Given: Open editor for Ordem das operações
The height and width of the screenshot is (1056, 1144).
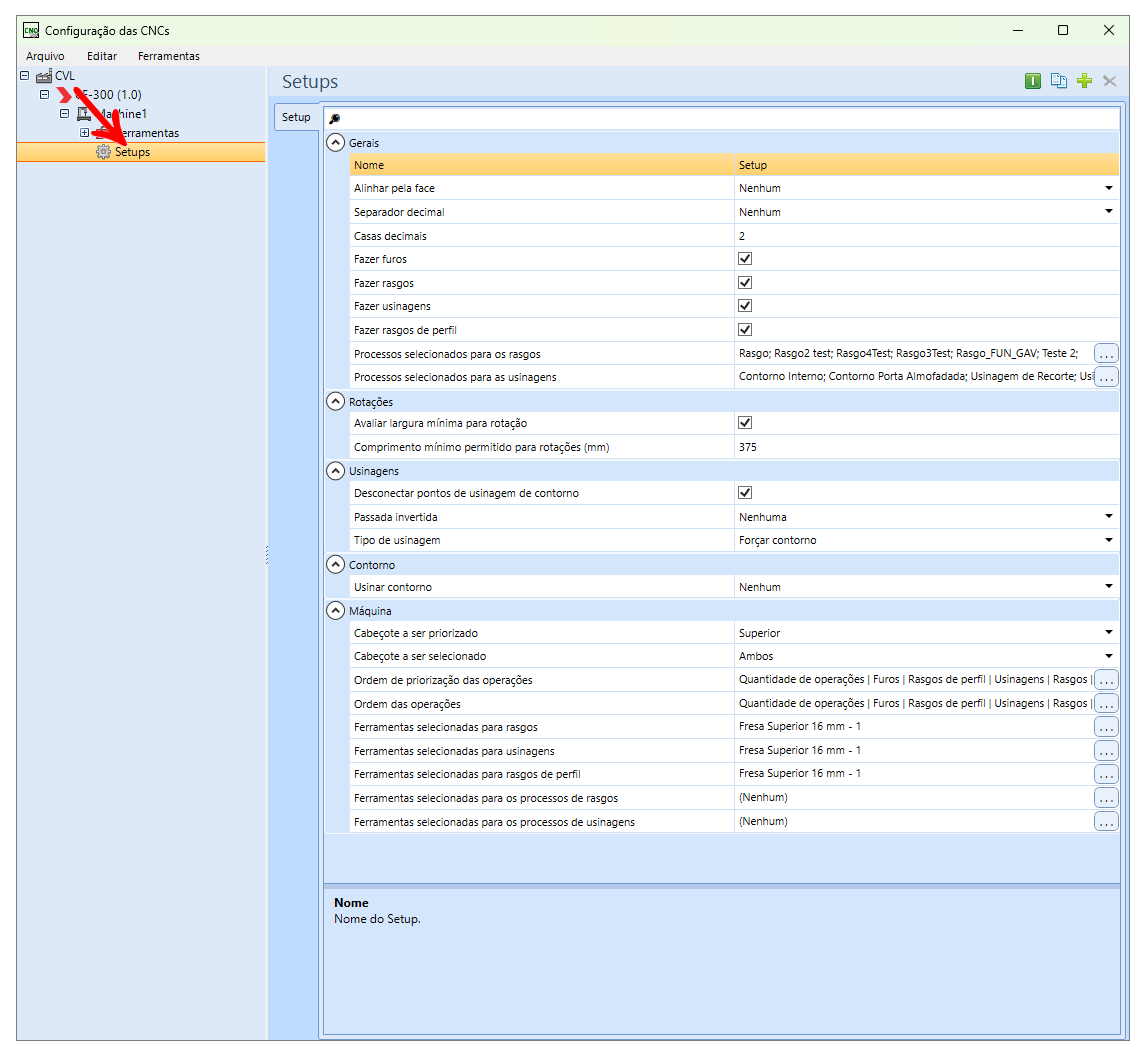Looking at the screenshot, I should tap(1106, 704).
